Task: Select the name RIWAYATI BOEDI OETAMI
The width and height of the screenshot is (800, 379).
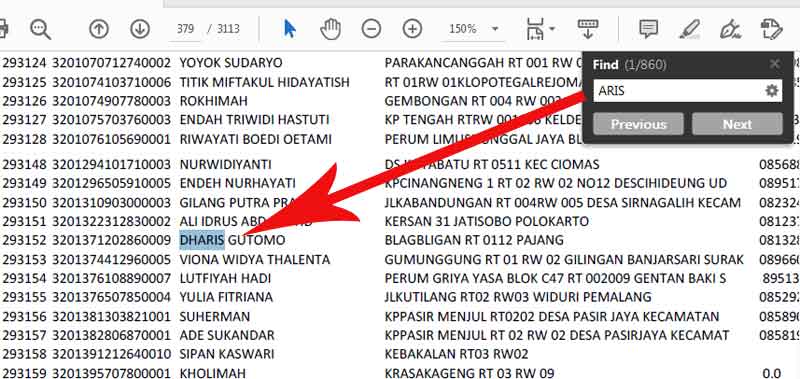Action: point(255,139)
